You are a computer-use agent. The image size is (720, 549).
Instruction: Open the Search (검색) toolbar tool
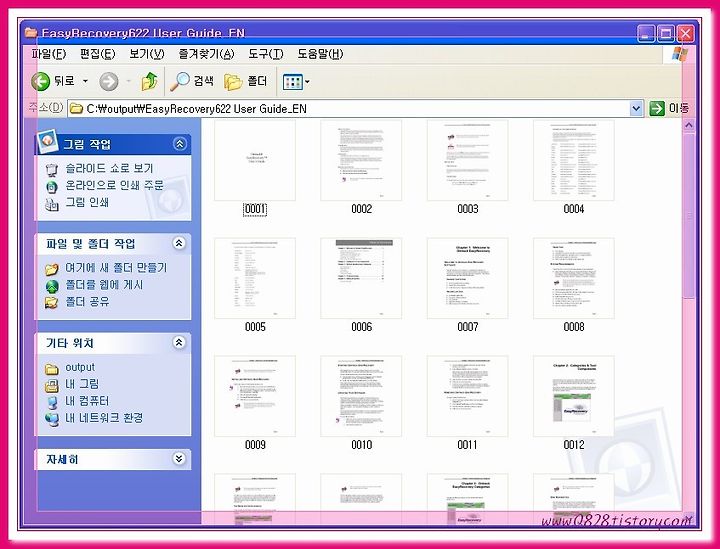coord(191,81)
